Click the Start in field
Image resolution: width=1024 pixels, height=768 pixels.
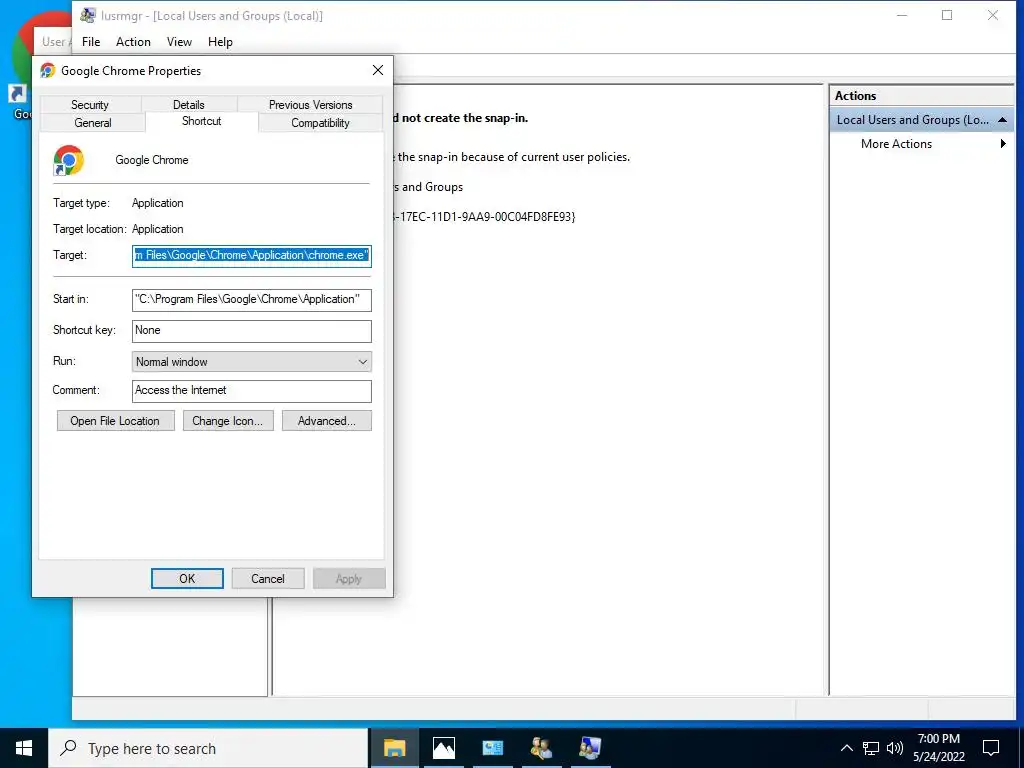(x=251, y=300)
